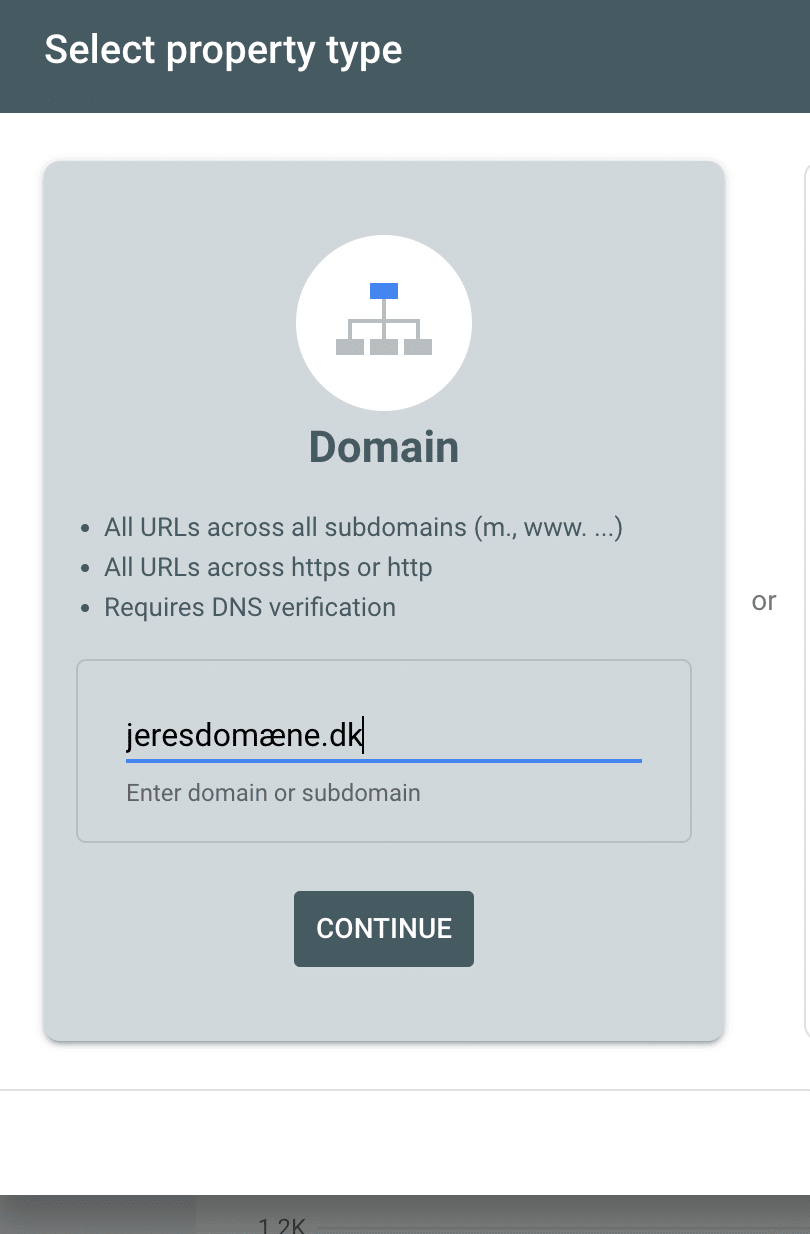The width and height of the screenshot is (810, 1234).
Task: Click the '1.2K' chart label behind the dialog
Action: (x=283, y=1225)
